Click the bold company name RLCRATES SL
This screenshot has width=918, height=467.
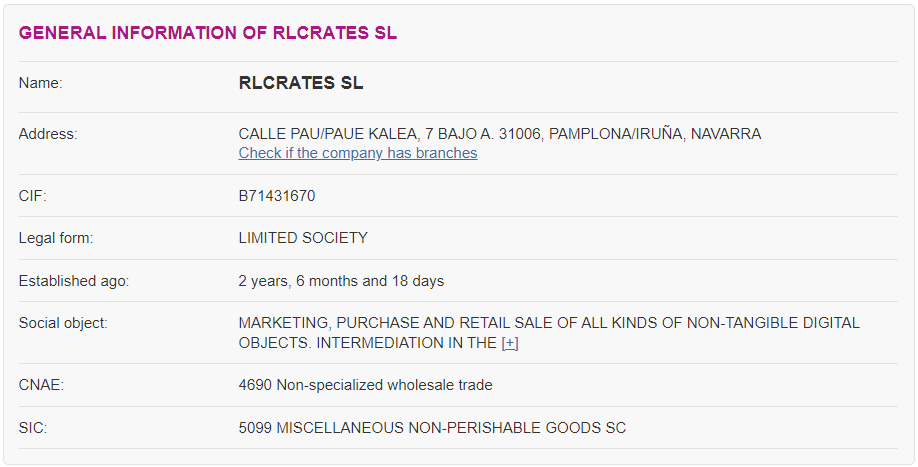point(301,83)
